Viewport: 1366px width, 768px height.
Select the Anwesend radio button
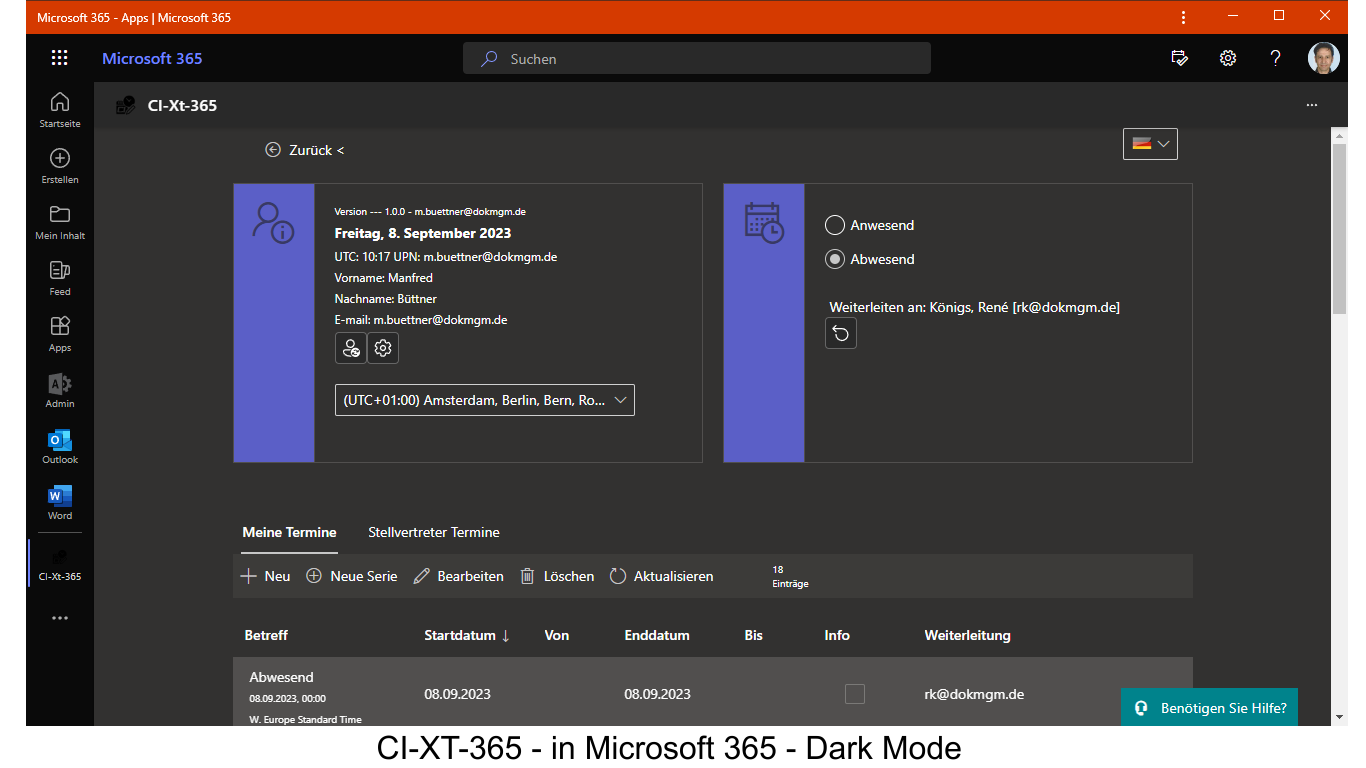point(835,225)
